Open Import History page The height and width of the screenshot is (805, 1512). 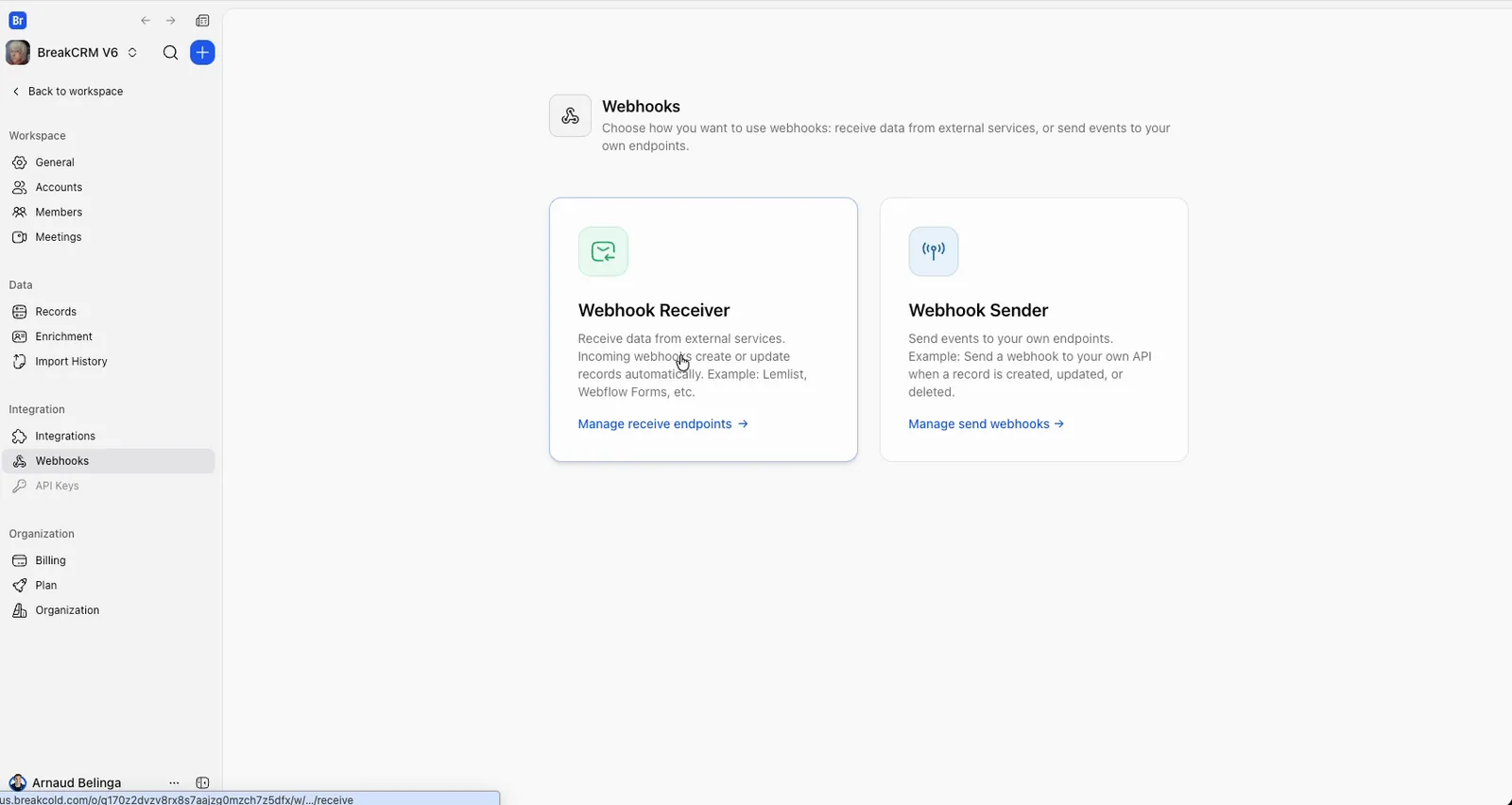coord(109,362)
